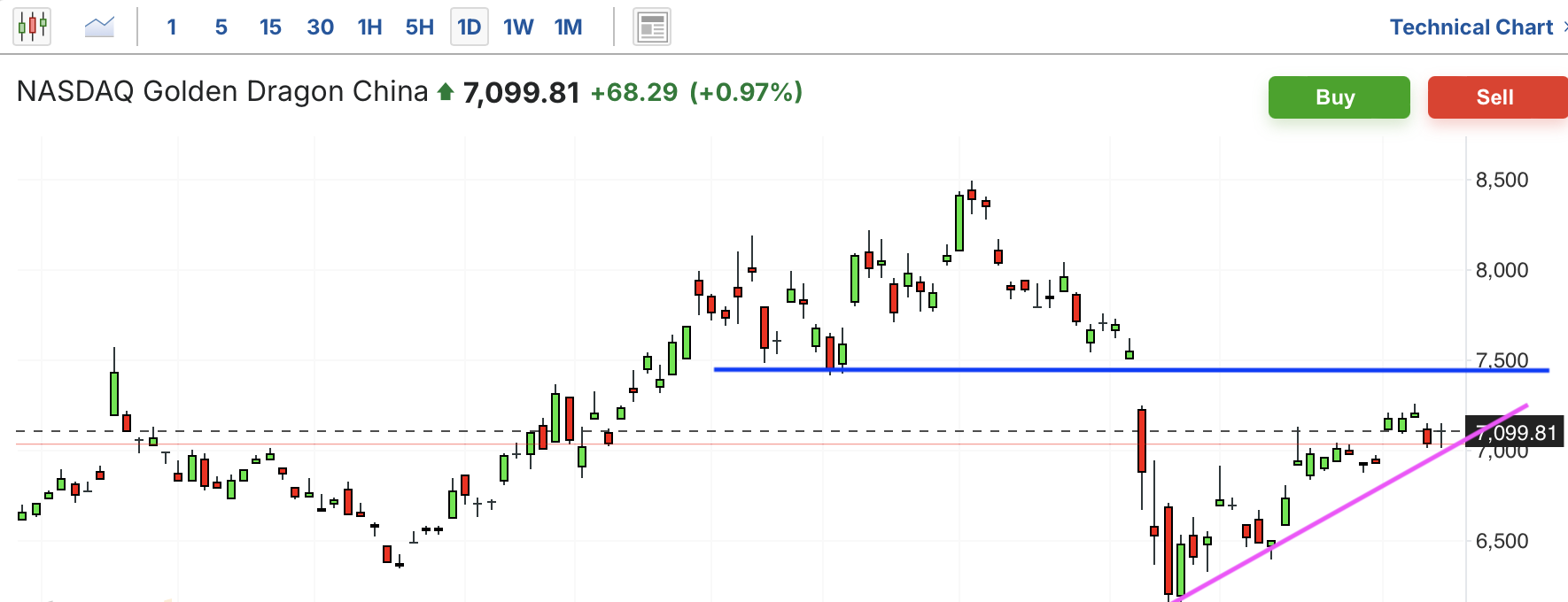Click the (+0.97%) percent change
This screenshot has width=1568, height=602.
click(x=746, y=92)
